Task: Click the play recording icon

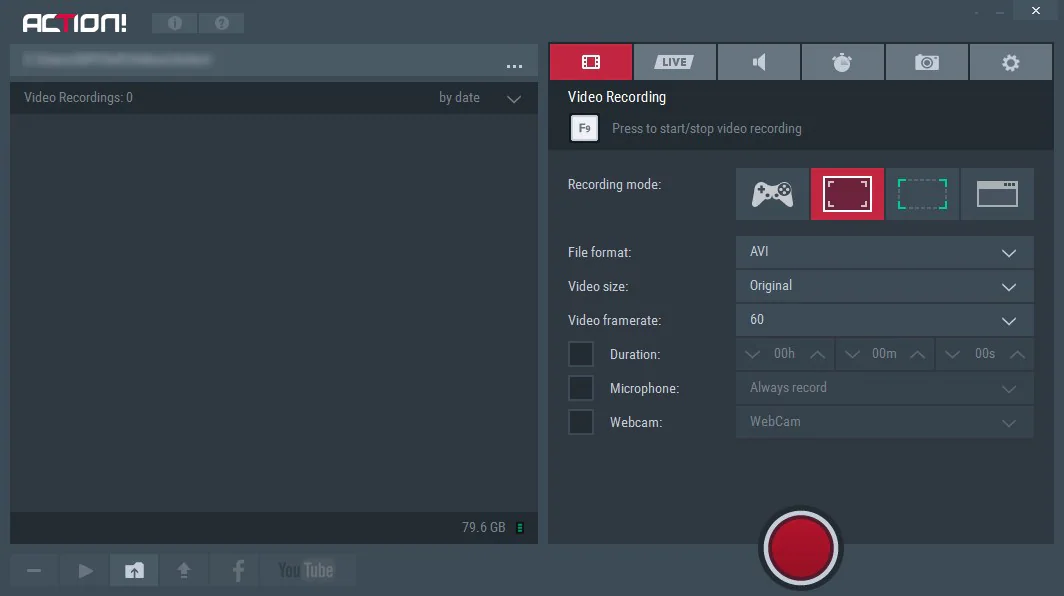Action: (85, 571)
